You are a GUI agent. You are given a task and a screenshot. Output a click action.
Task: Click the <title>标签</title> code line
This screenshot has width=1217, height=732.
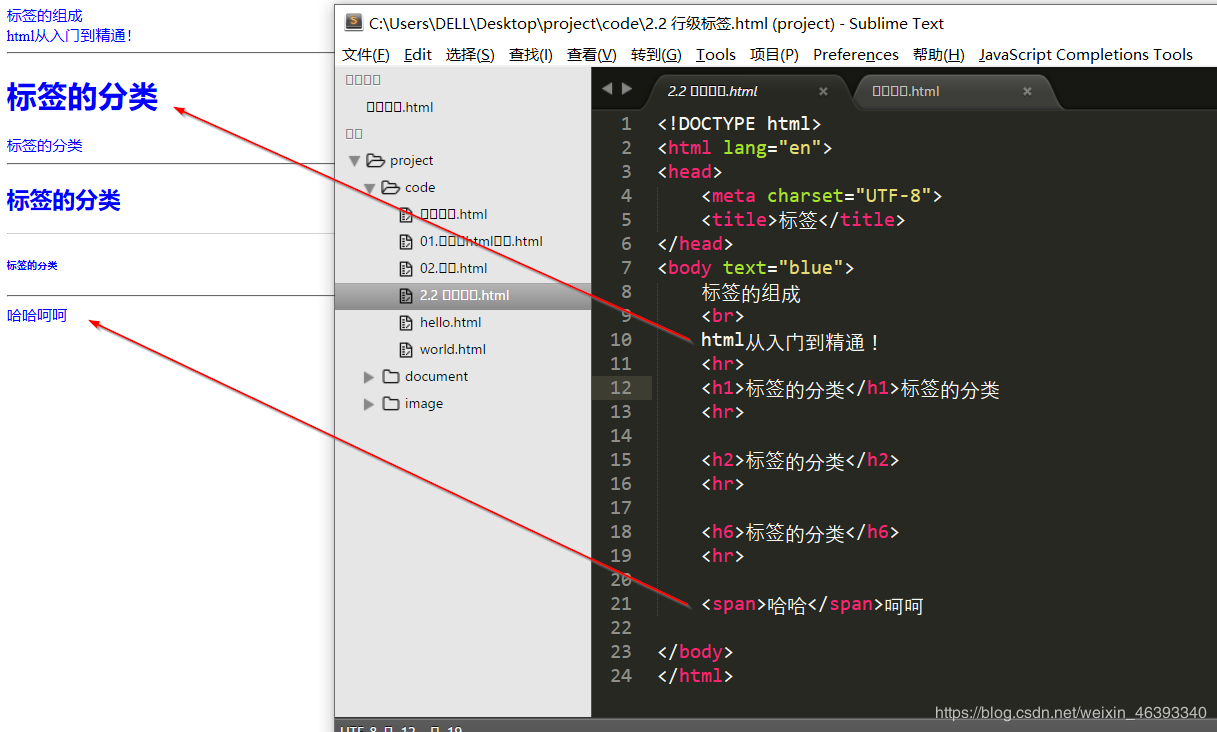click(x=803, y=220)
